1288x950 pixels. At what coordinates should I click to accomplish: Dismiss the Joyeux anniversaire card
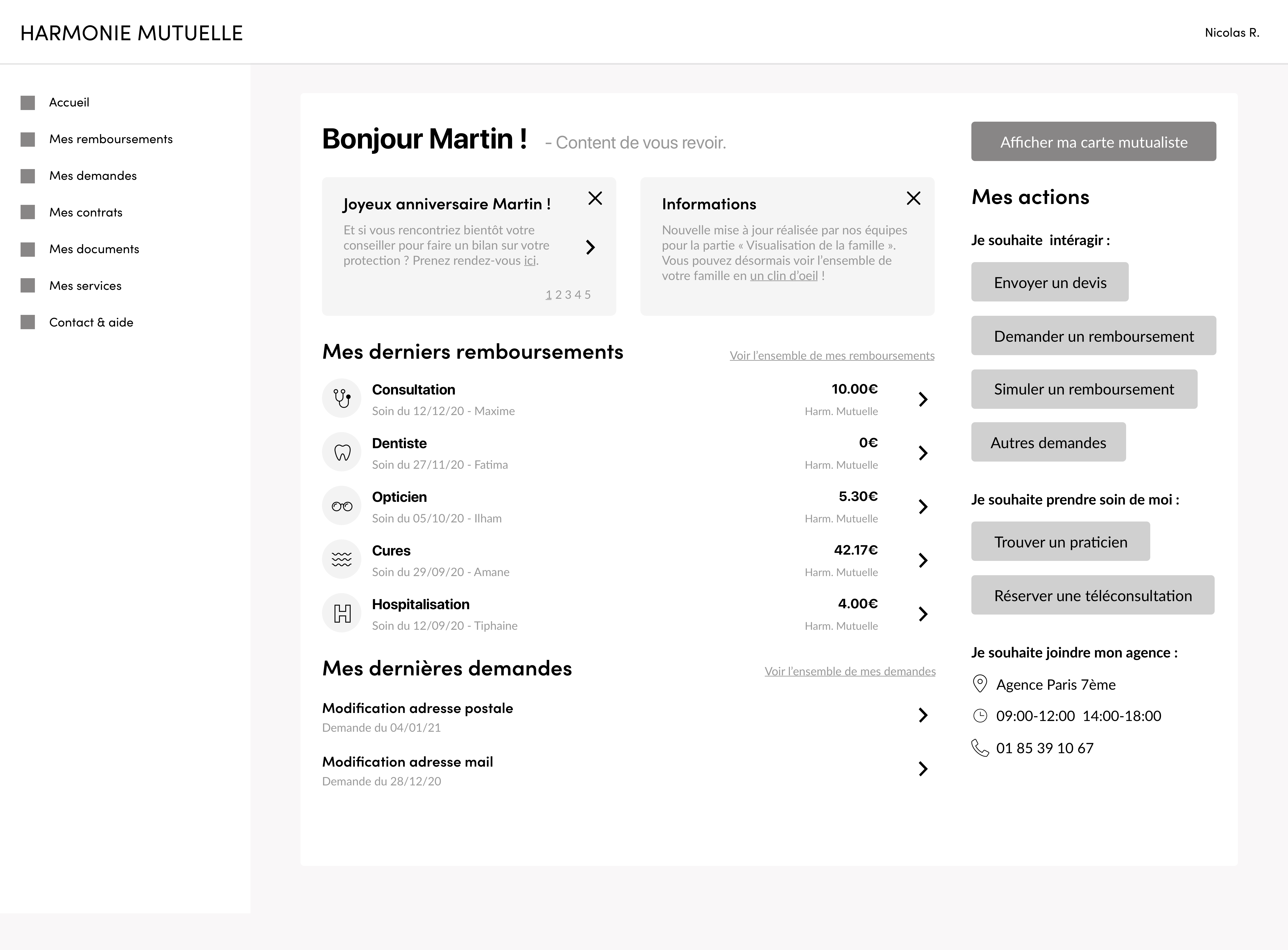pyautogui.click(x=595, y=198)
